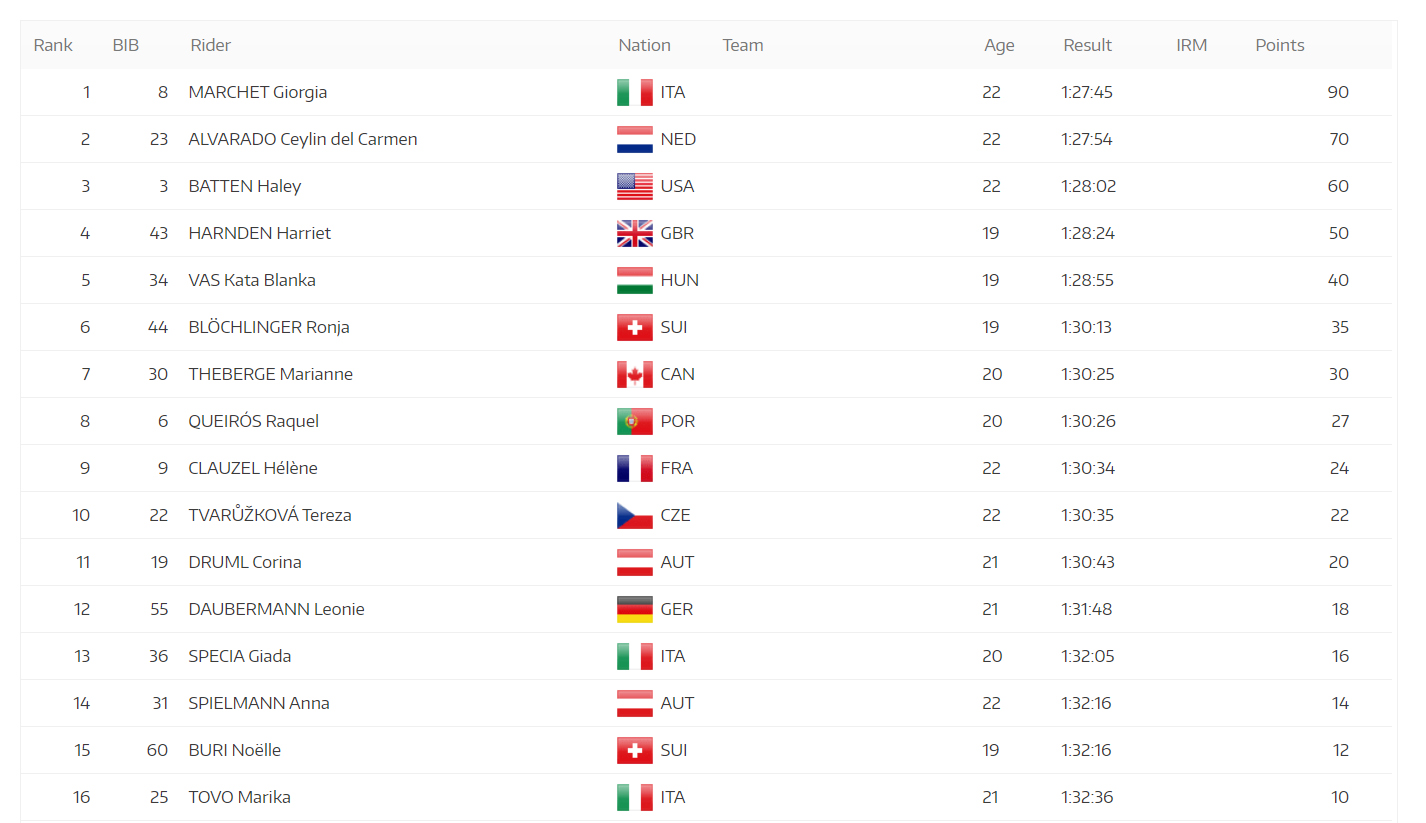Click the British flag beside GBR
Screen dimensions: 1426x823
634,233
